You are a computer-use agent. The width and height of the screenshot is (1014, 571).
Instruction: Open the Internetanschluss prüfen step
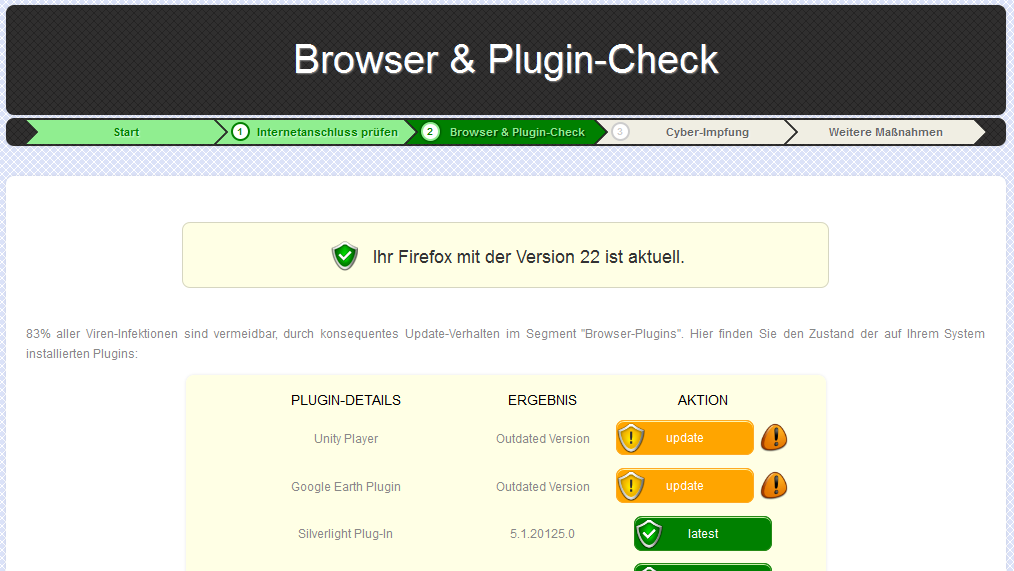[327, 132]
